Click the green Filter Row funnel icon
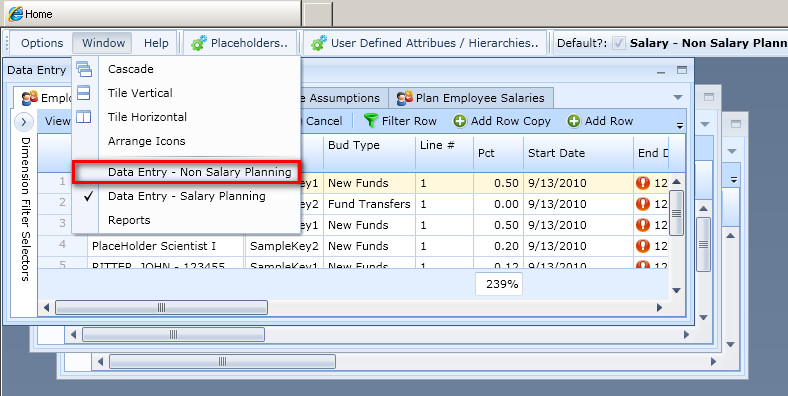The width and height of the screenshot is (788, 396). coord(371,121)
